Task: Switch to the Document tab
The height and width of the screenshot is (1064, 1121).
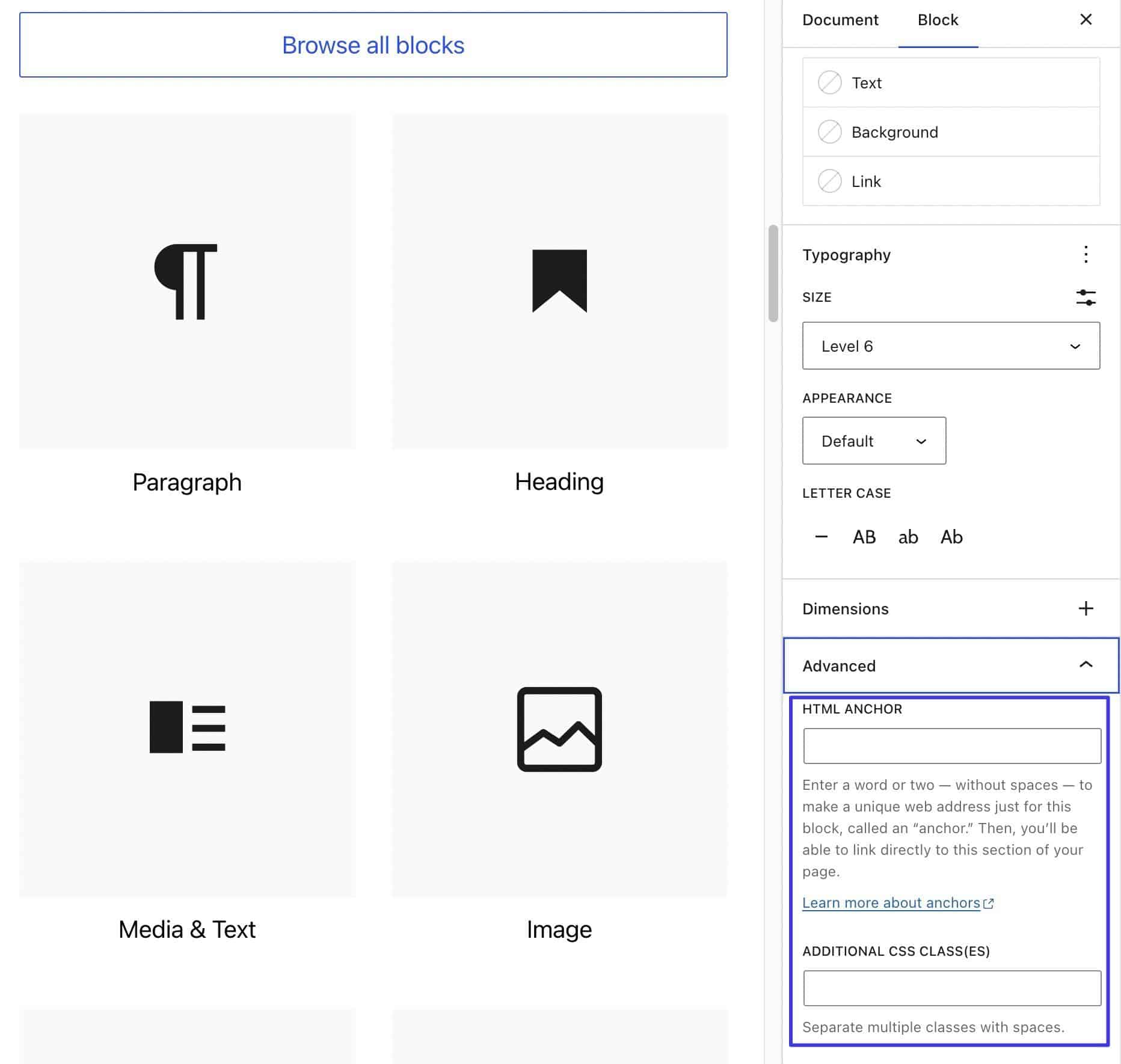Action: point(840,20)
